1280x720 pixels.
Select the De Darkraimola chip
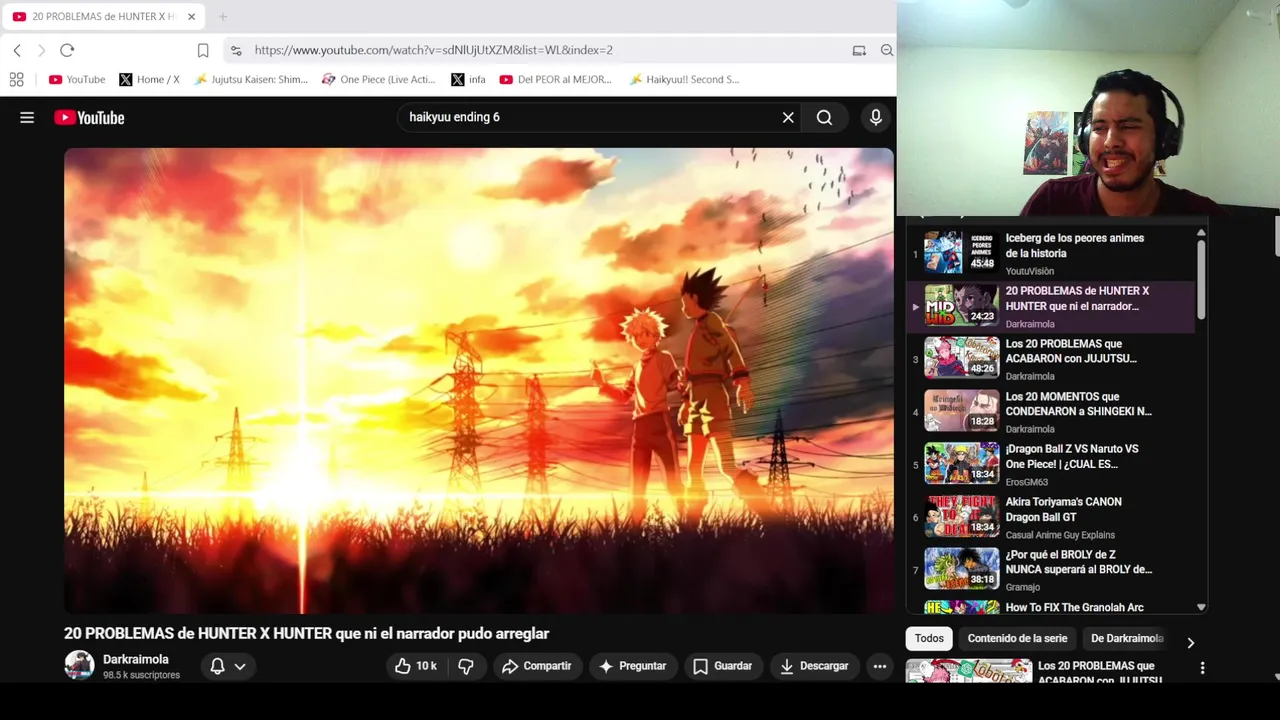[x=1126, y=638]
